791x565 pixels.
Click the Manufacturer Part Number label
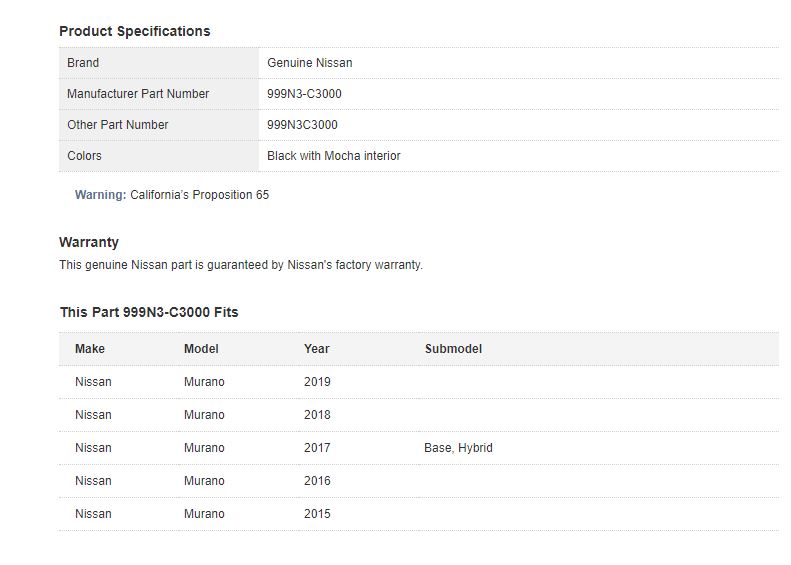[x=138, y=94]
